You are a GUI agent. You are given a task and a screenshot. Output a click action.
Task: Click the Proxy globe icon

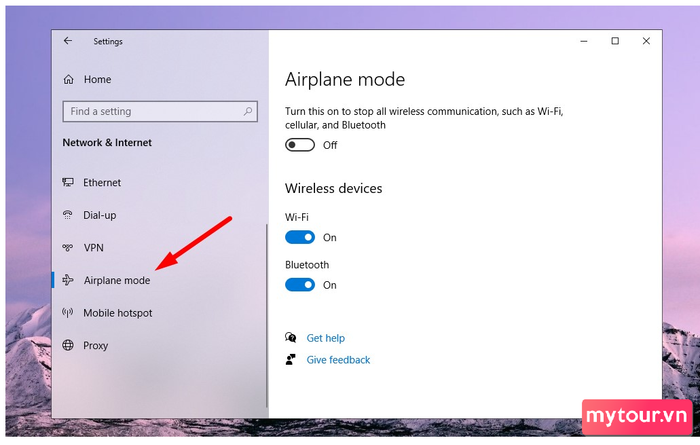pyautogui.click(x=68, y=345)
